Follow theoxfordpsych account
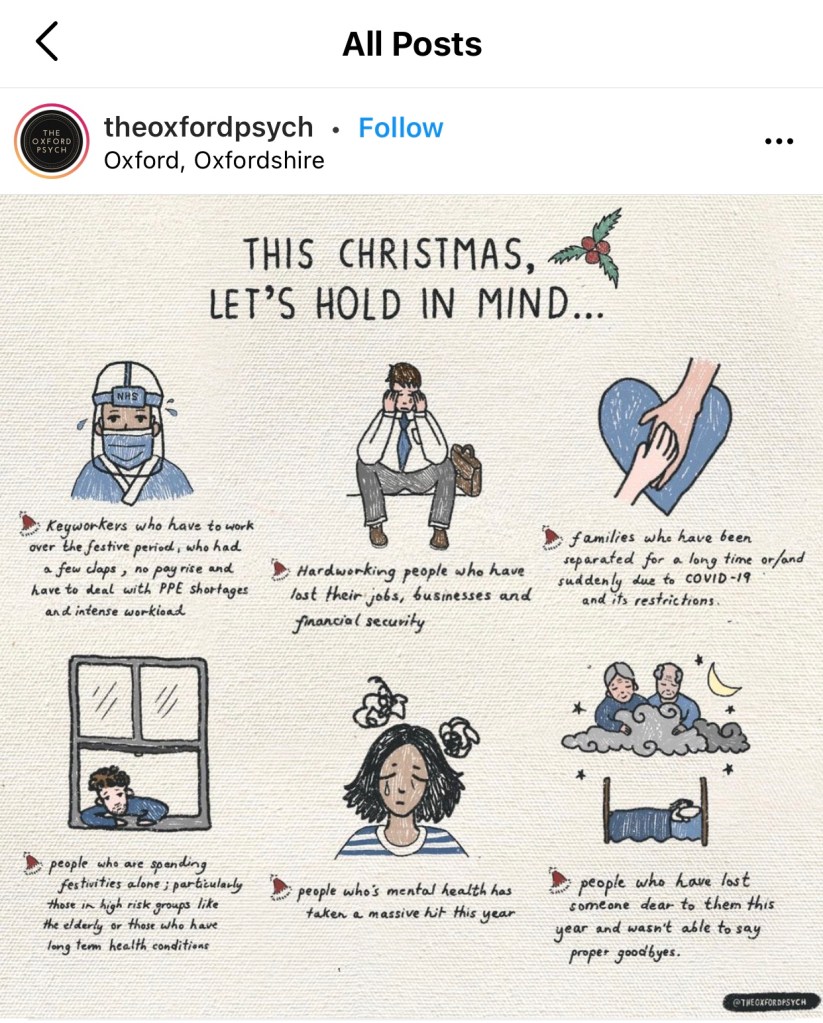This screenshot has width=823, height=1023. coord(401,127)
